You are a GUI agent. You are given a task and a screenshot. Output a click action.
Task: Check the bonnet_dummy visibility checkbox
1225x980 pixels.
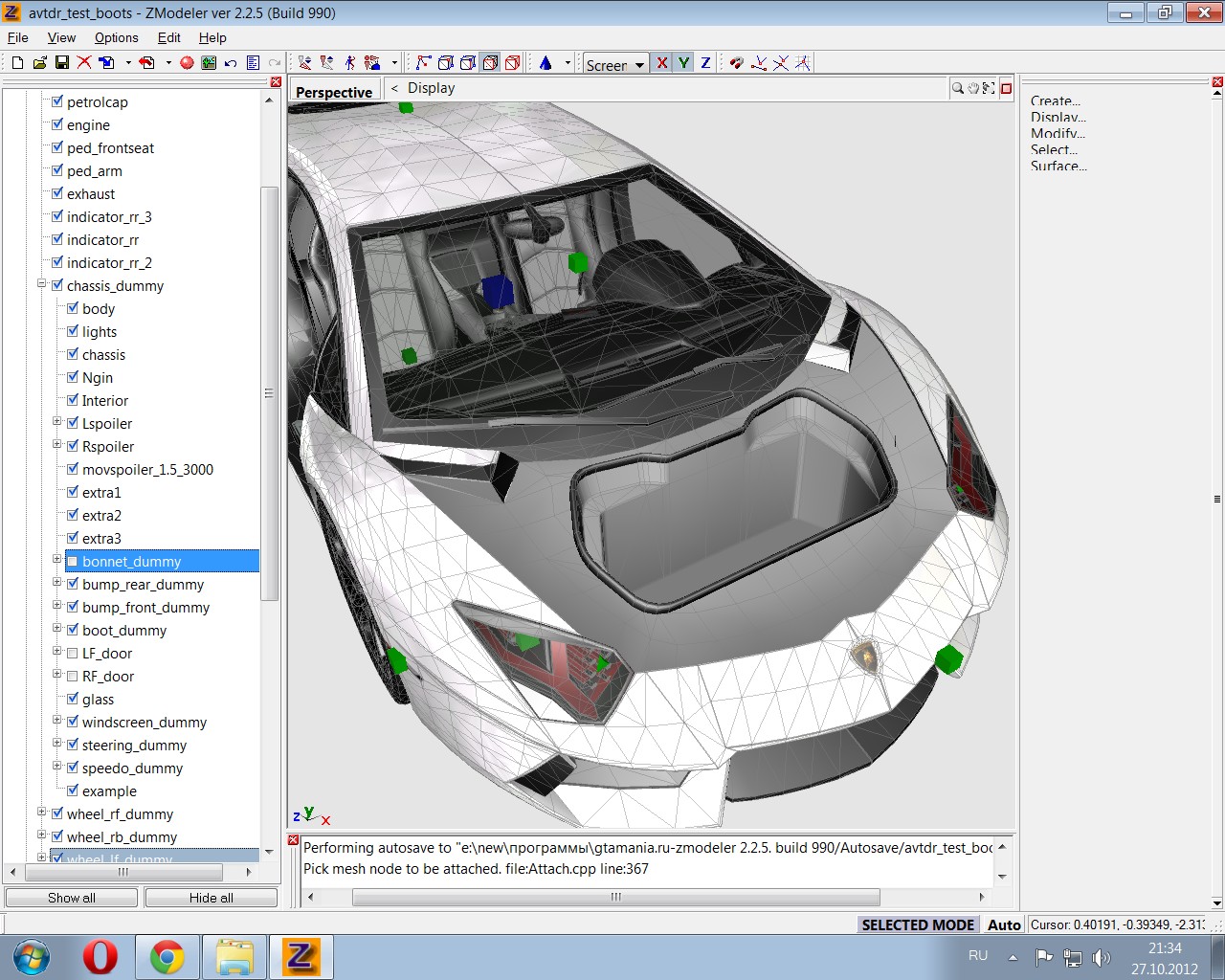click(x=73, y=561)
